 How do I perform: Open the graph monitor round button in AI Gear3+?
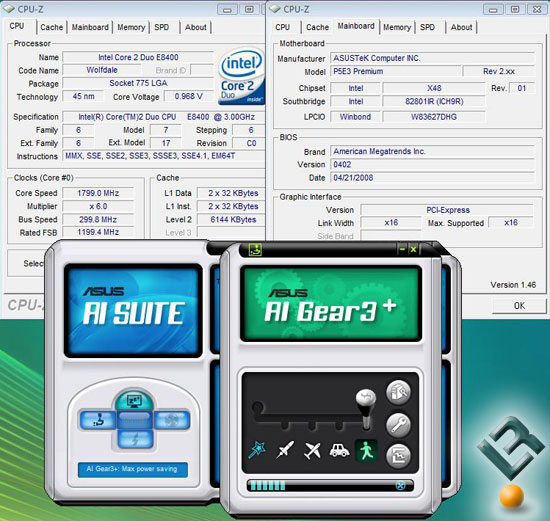point(398,456)
